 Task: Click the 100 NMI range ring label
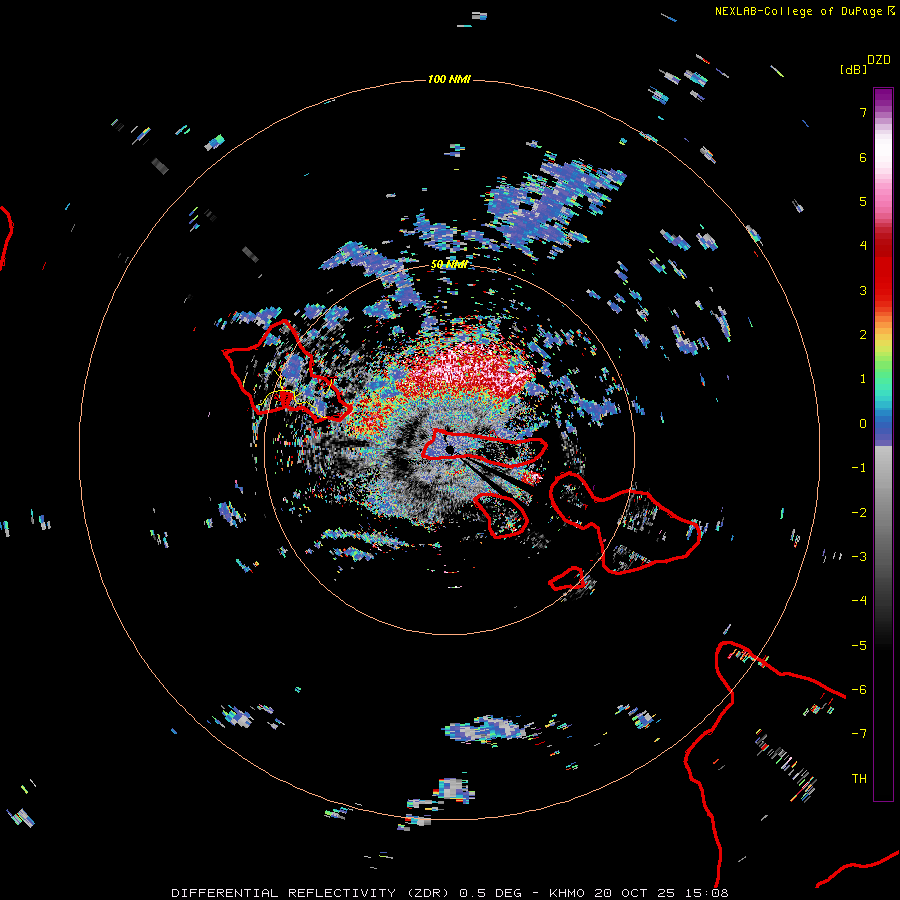[449, 79]
